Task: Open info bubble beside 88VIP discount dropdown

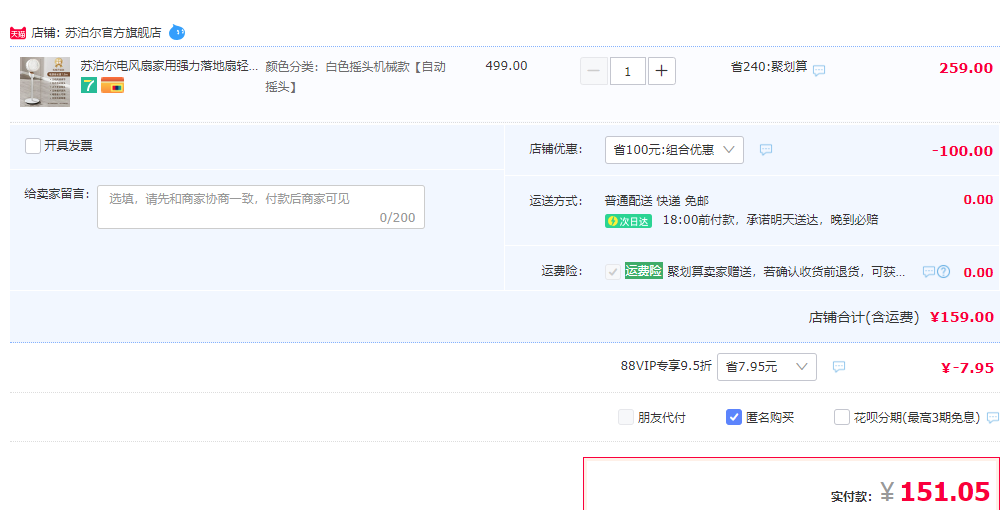Action: 839,367
